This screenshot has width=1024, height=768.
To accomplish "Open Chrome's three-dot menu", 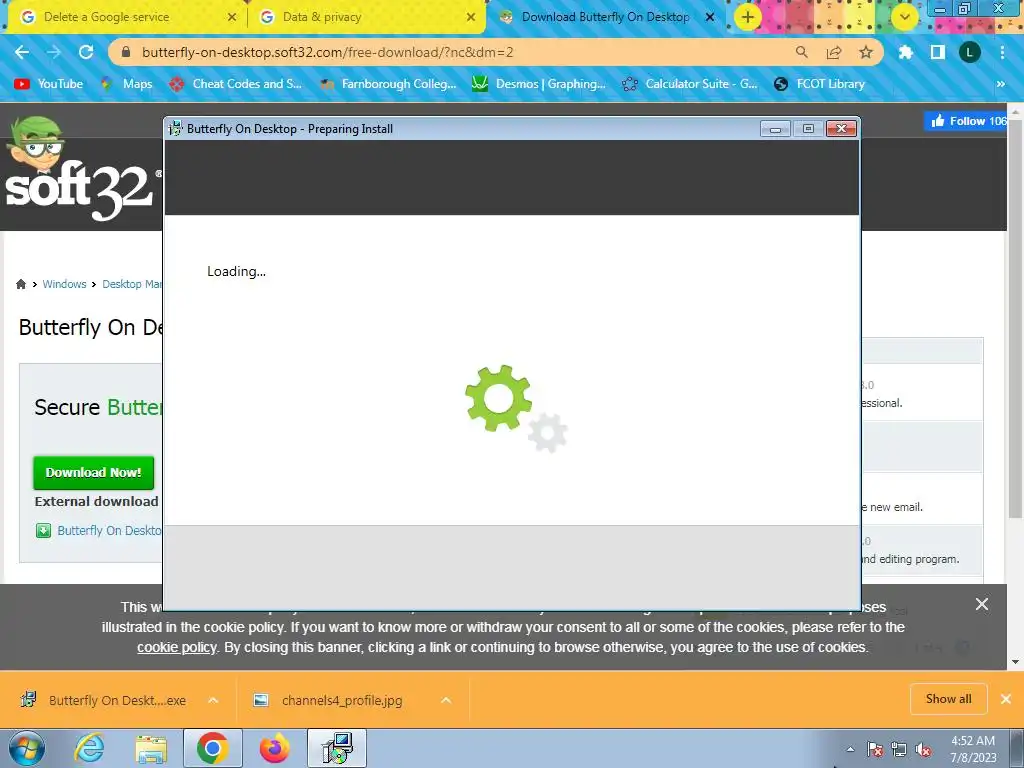I will [x=1002, y=52].
